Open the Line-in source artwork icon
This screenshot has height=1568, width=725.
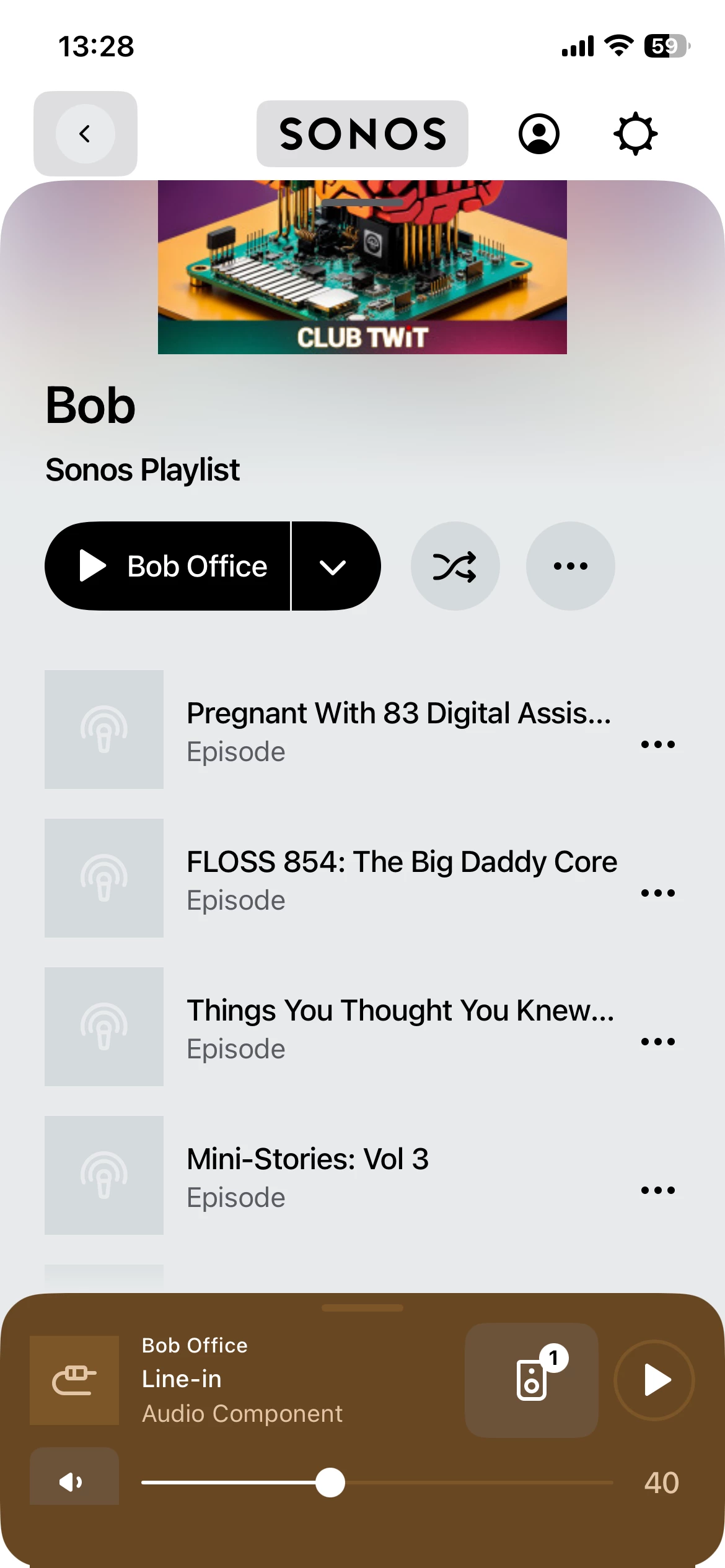coord(74,1380)
